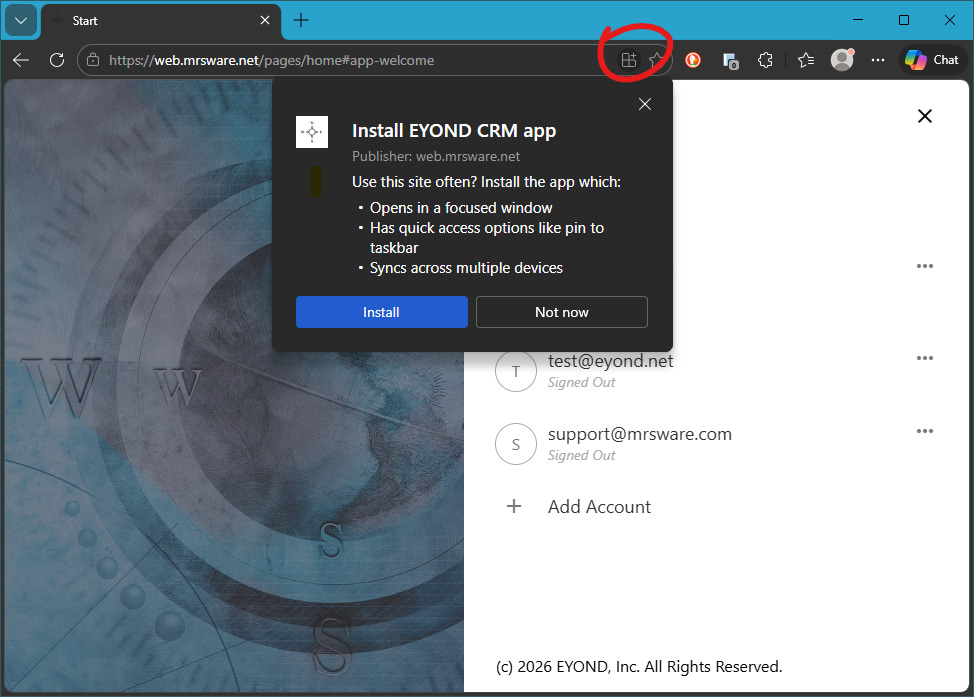974x697 pixels.
Task: Click the browser back arrow
Action: 21,60
